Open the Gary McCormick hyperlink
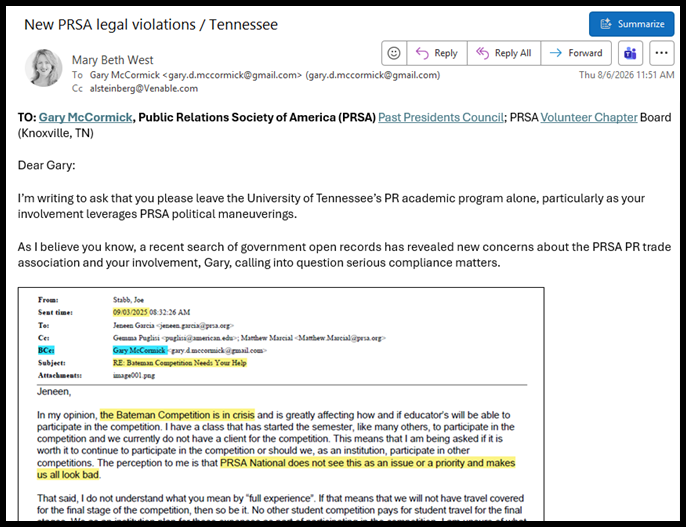Screen dimensions: 686x527 85,118
